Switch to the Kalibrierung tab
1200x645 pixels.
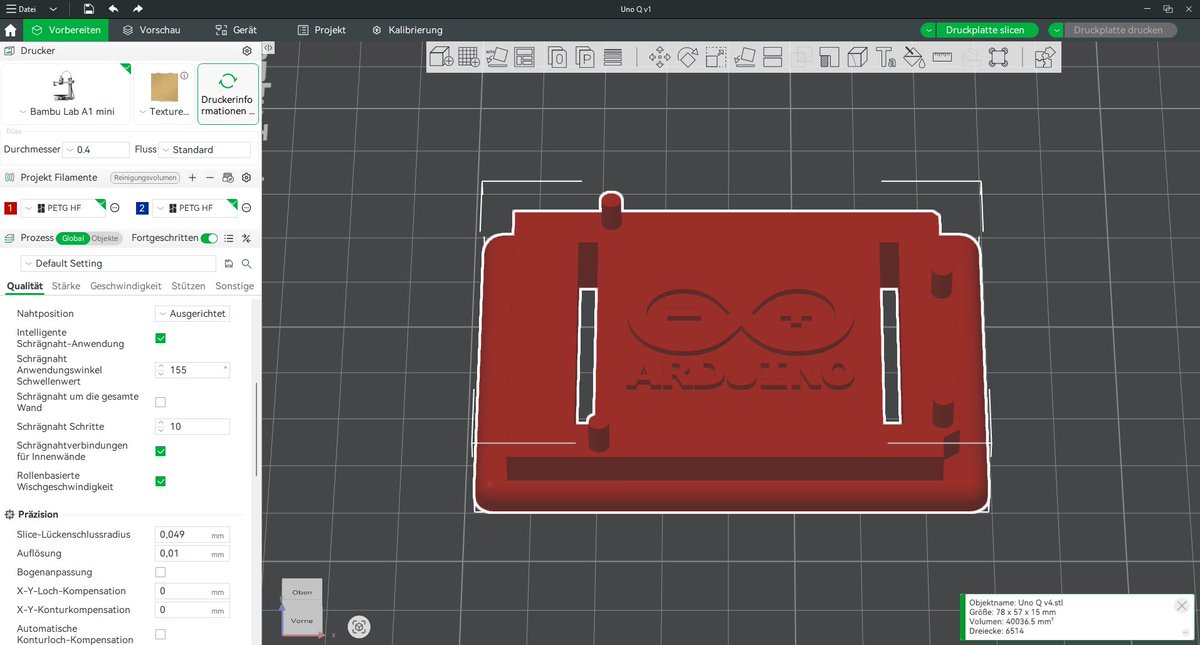(x=407, y=30)
